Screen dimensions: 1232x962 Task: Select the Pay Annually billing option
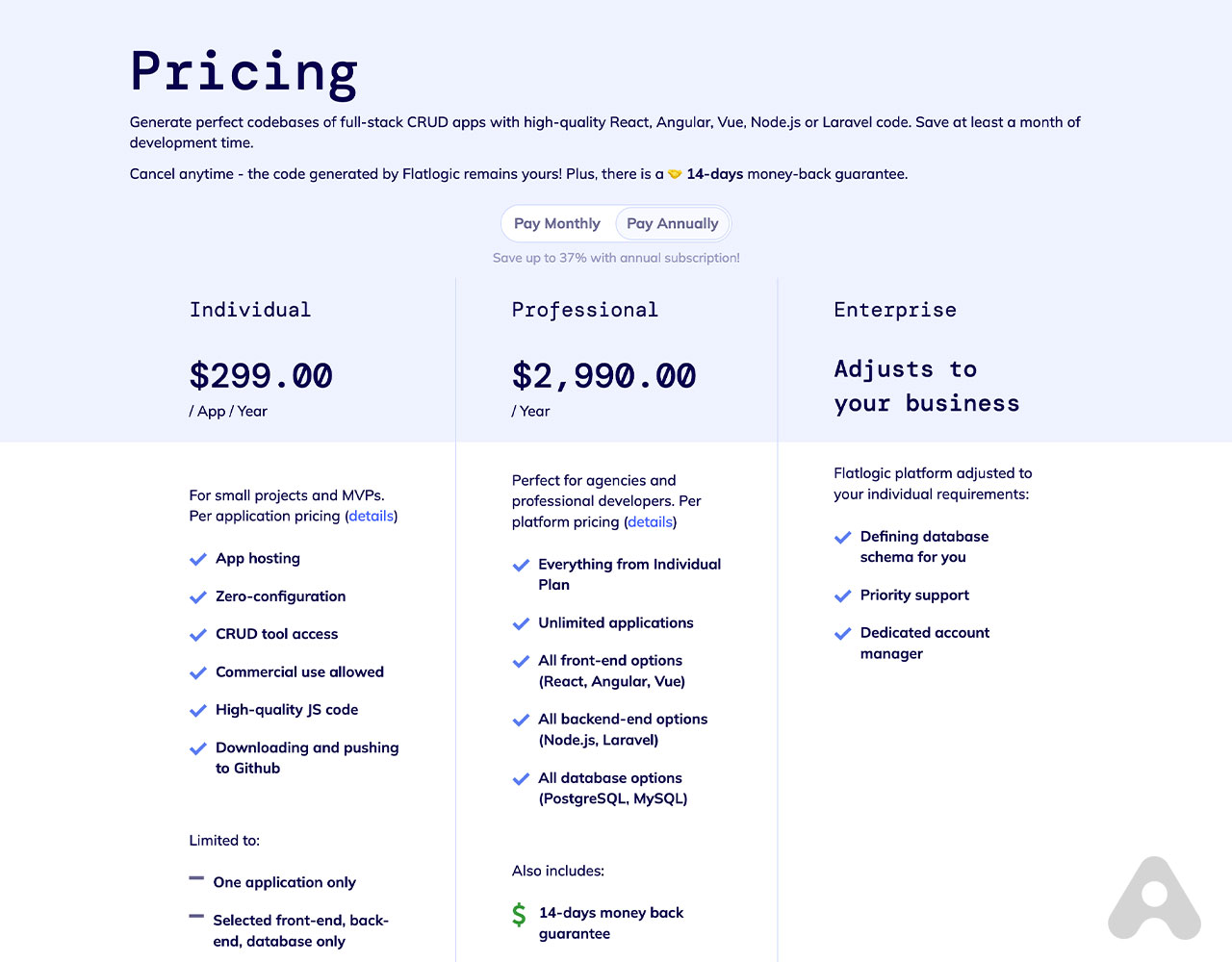coord(673,223)
